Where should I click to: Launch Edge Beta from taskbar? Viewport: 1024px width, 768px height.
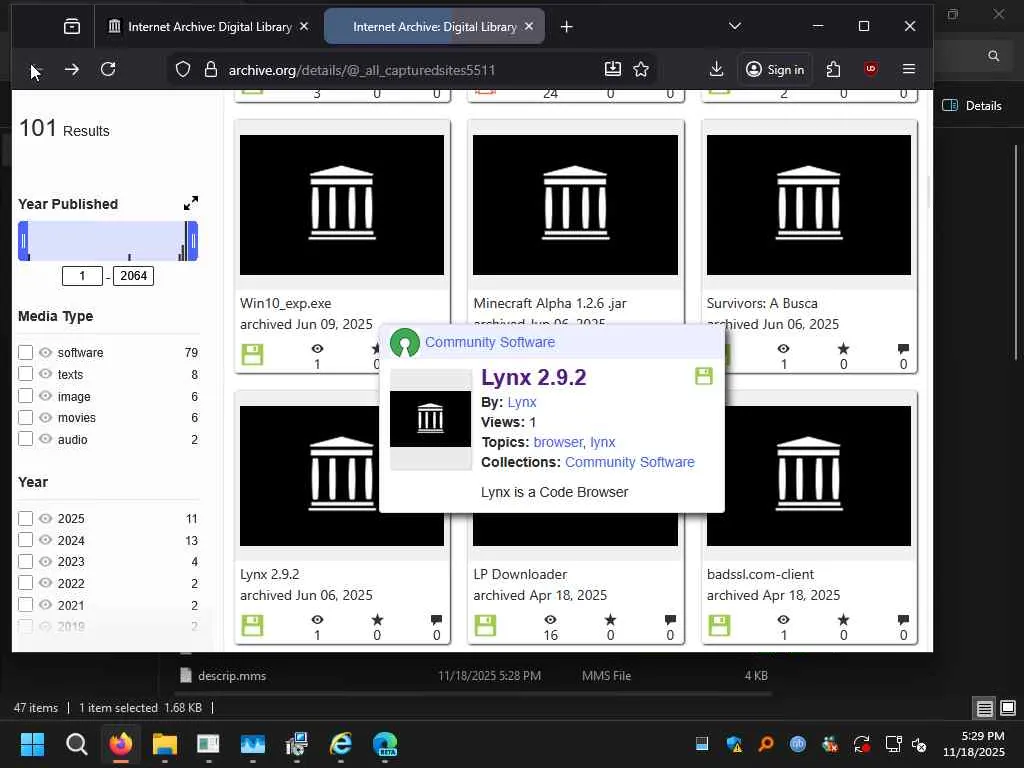(385, 744)
